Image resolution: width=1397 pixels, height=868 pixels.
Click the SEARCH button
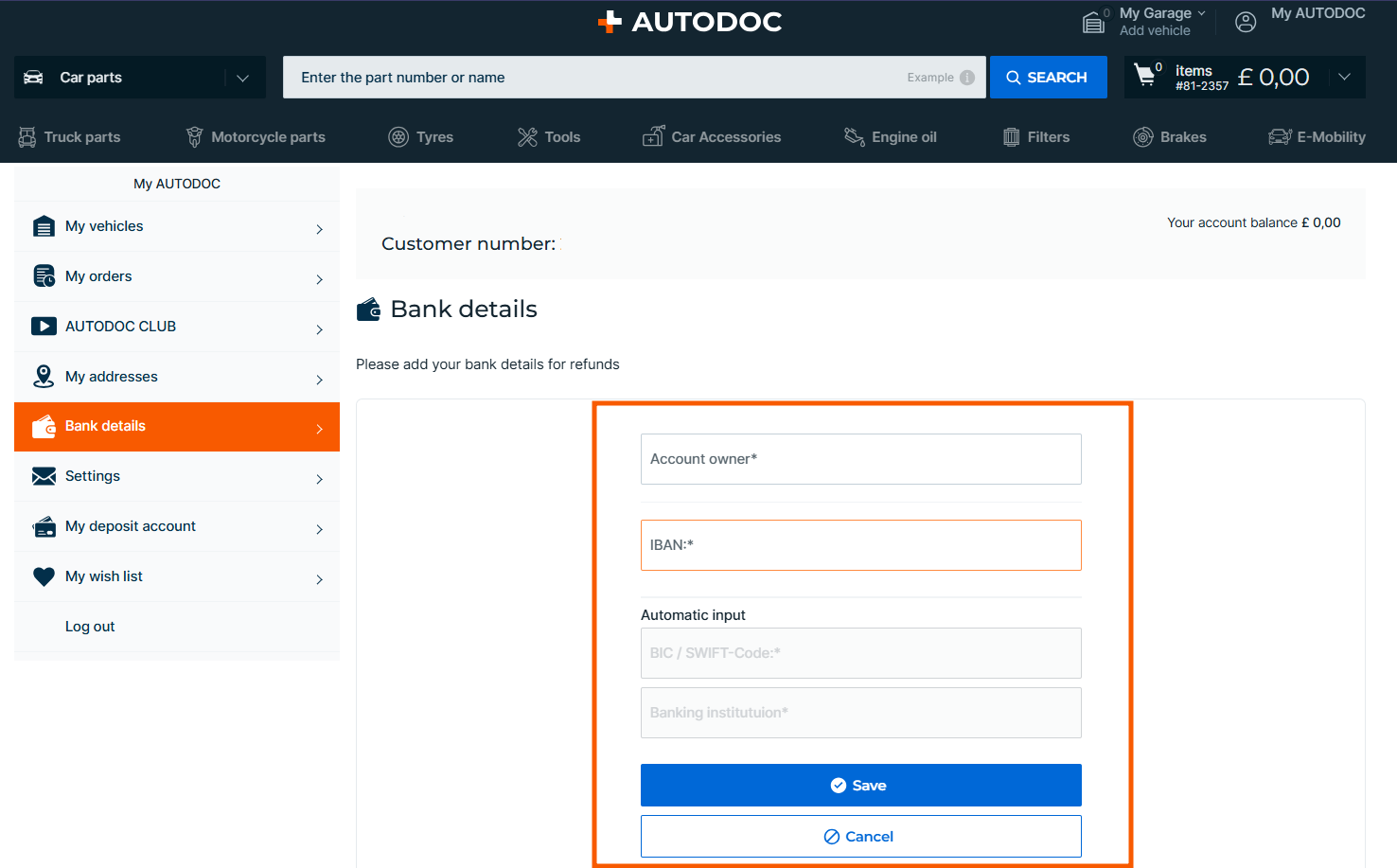tap(1048, 78)
